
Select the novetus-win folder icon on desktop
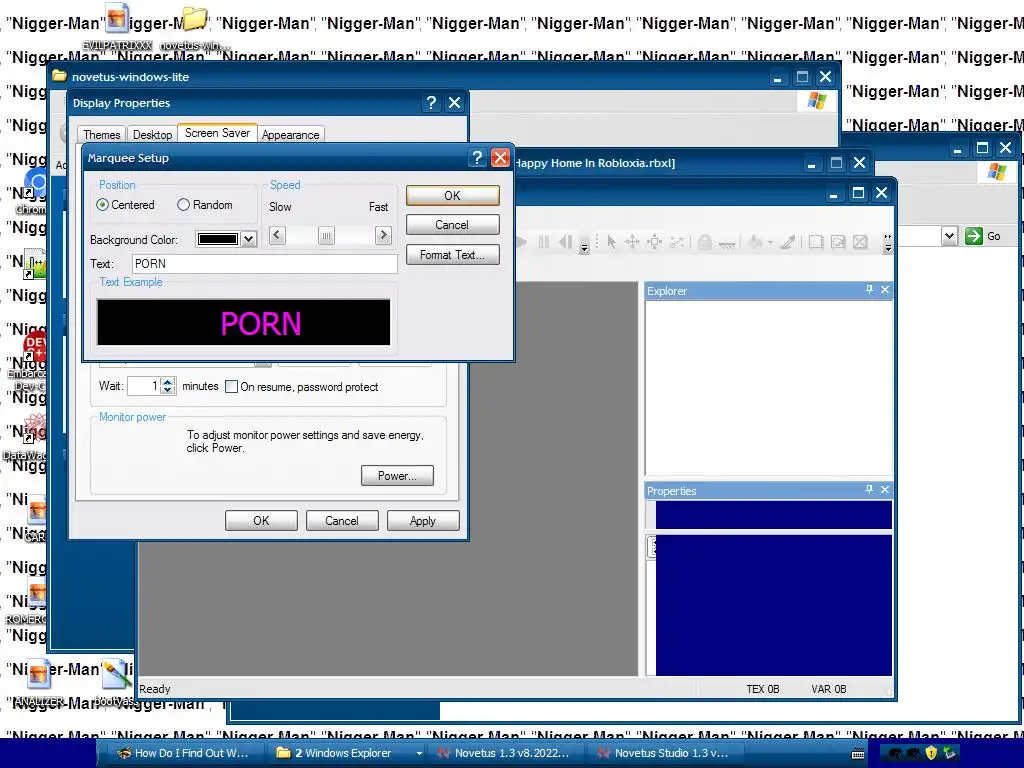[x=194, y=26]
